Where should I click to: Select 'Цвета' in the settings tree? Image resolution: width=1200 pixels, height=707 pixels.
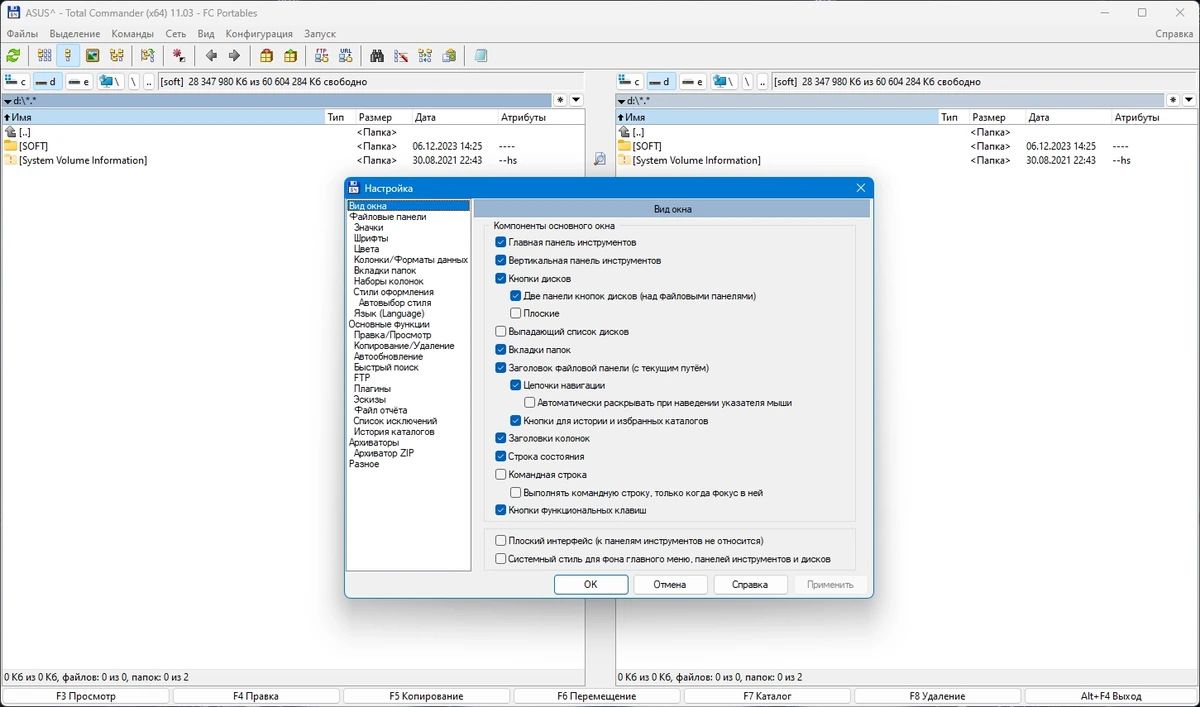pos(367,249)
